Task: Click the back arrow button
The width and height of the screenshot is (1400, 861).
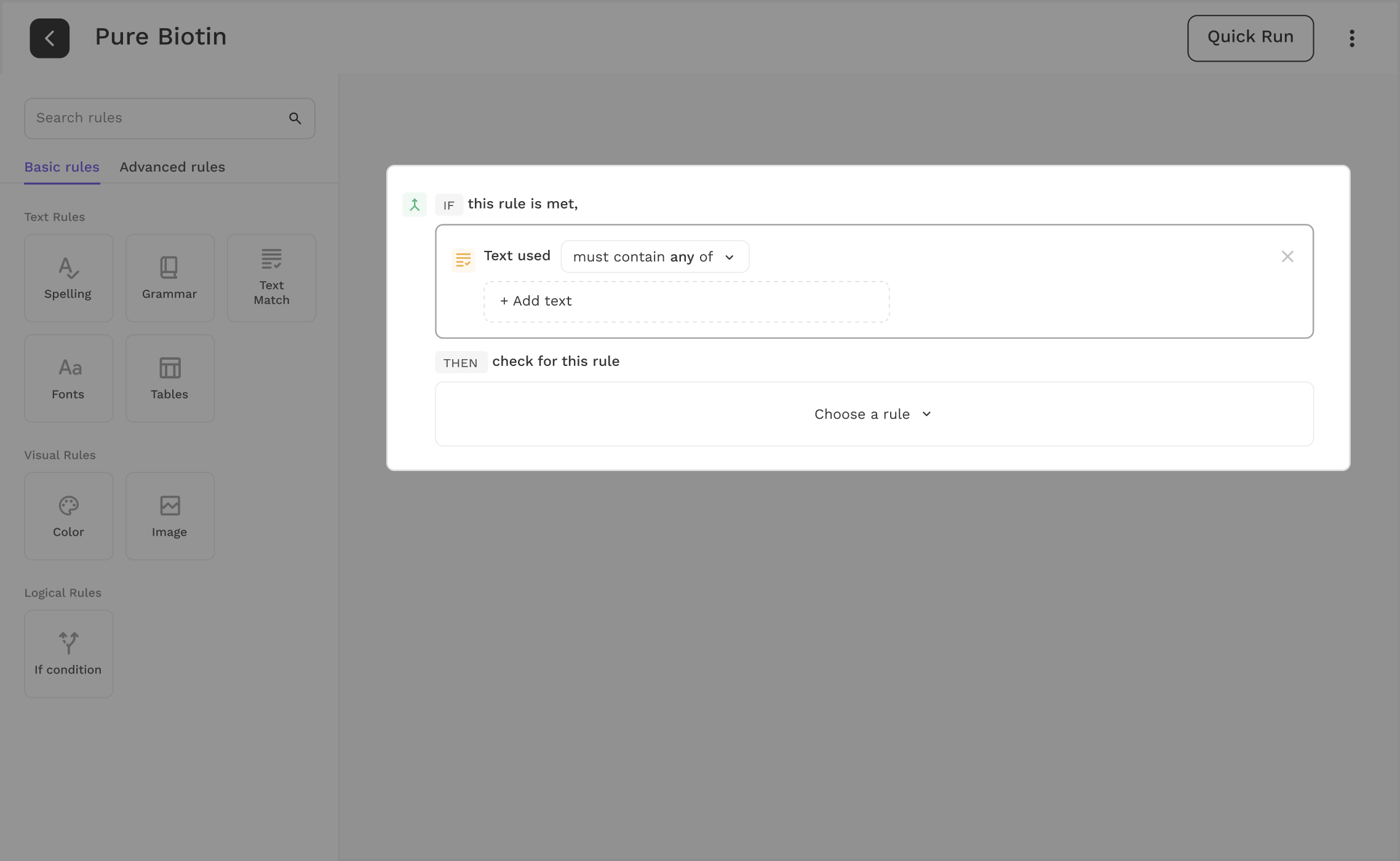Action: 49,38
